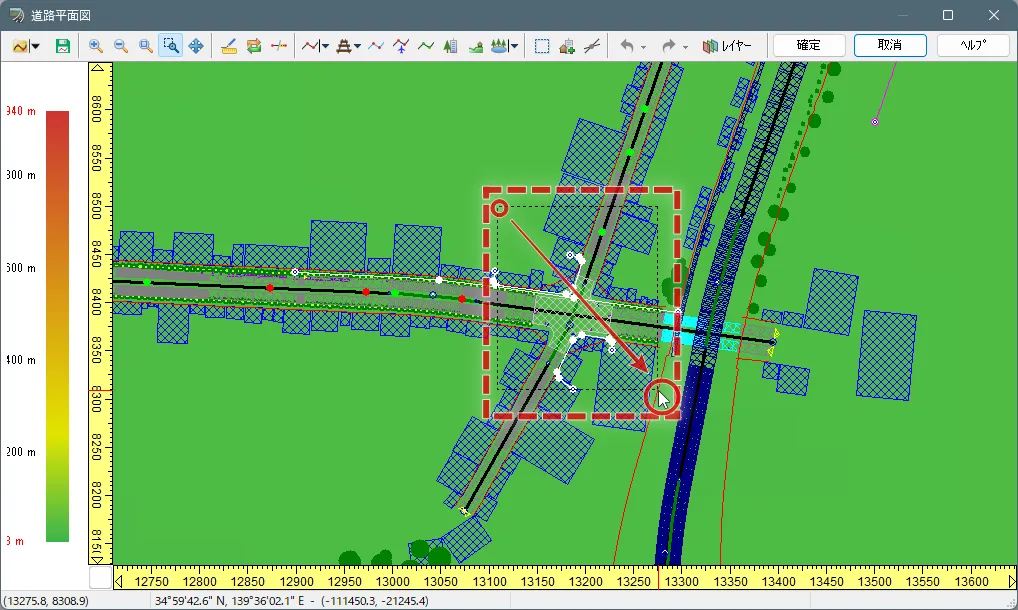Select the tree and building placement tool
The image size is (1018, 610).
[x=450, y=46]
